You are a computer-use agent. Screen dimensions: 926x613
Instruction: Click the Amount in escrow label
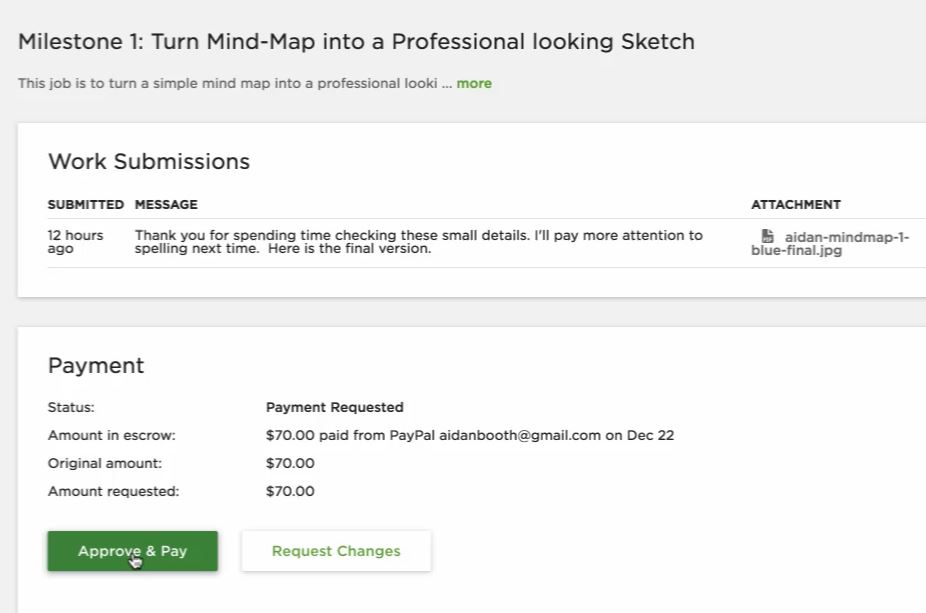click(x=112, y=435)
